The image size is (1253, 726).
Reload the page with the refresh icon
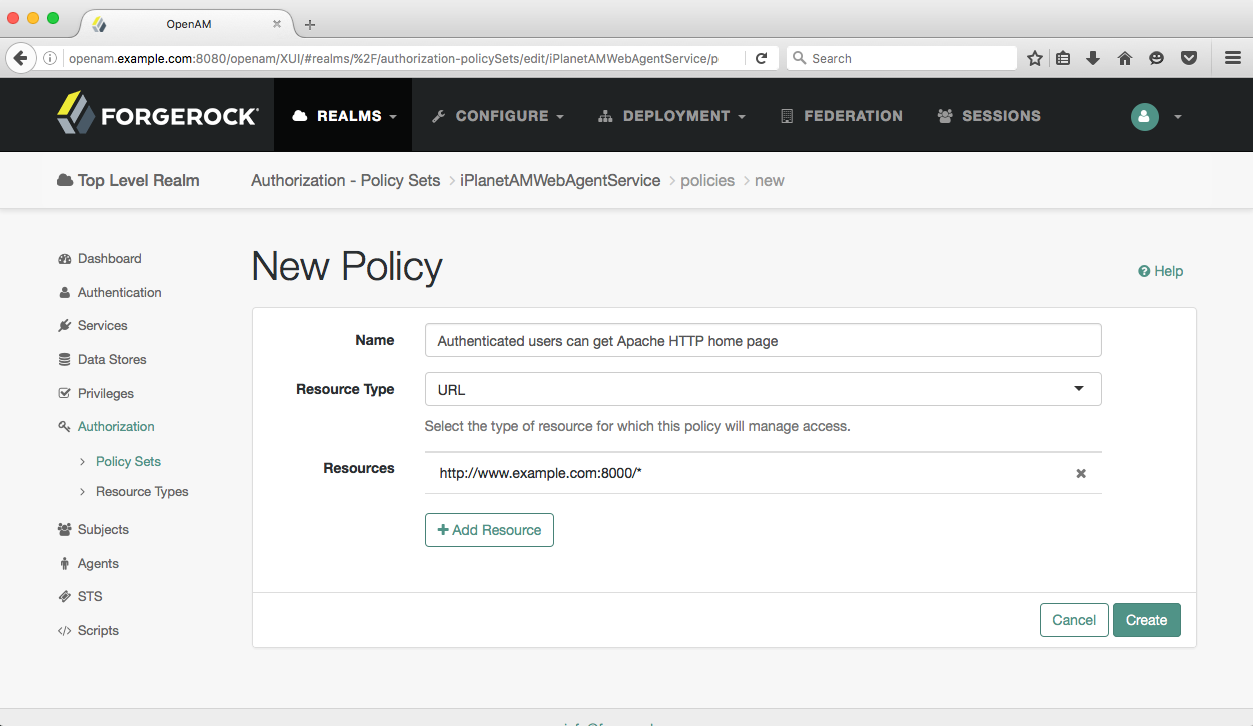[x=761, y=59]
